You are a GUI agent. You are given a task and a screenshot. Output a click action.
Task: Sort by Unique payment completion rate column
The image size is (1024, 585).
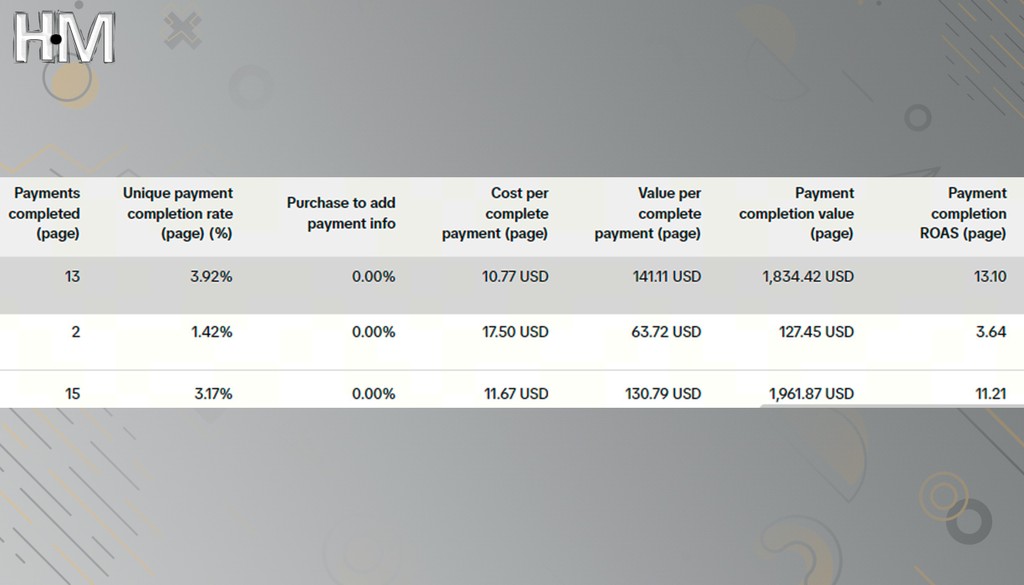pos(178,213)
